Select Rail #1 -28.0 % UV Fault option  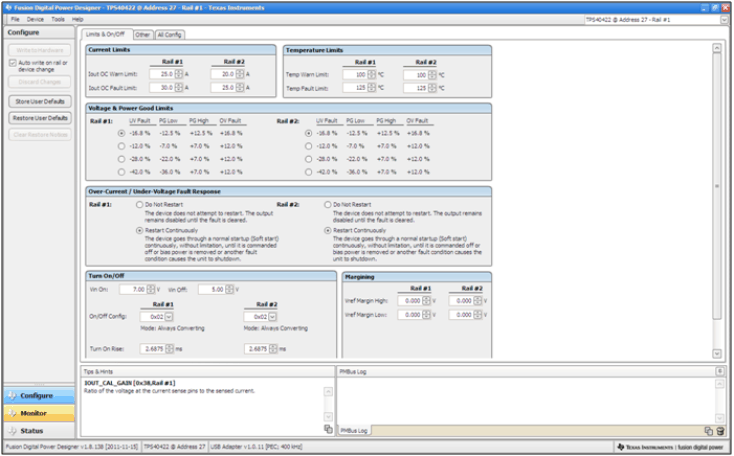(x=121, y=159)
